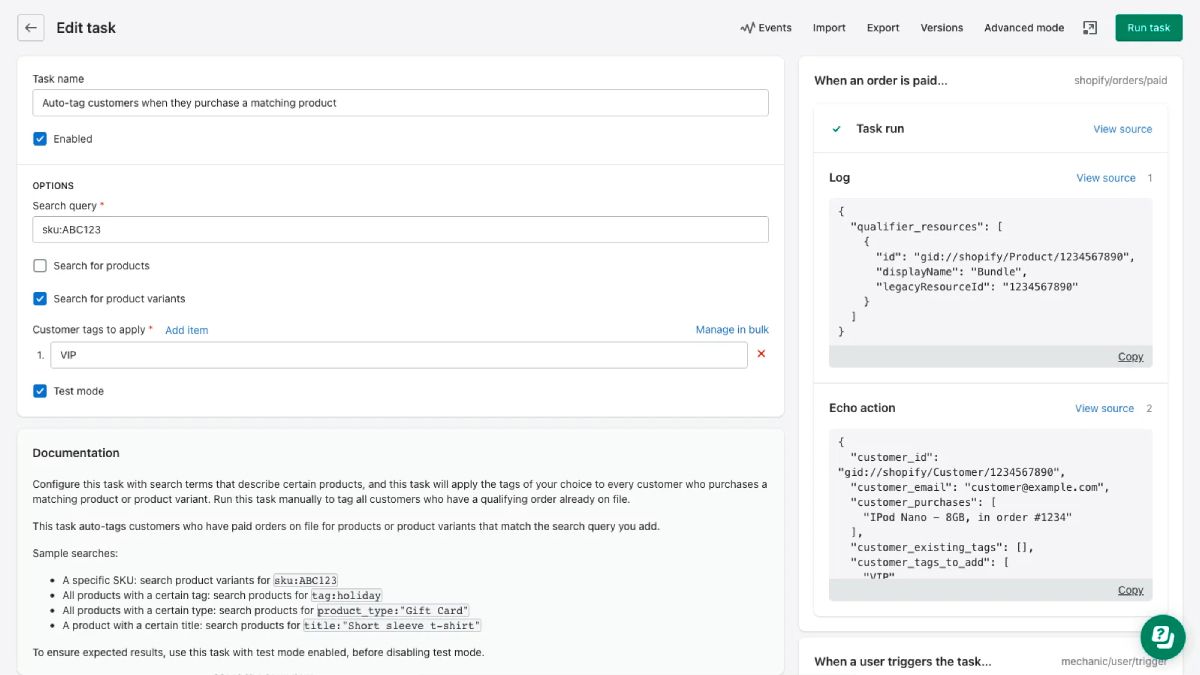This screenshot has width=1200, height=675.
Task: Open the Export menu item
Action: click(883, 28)
